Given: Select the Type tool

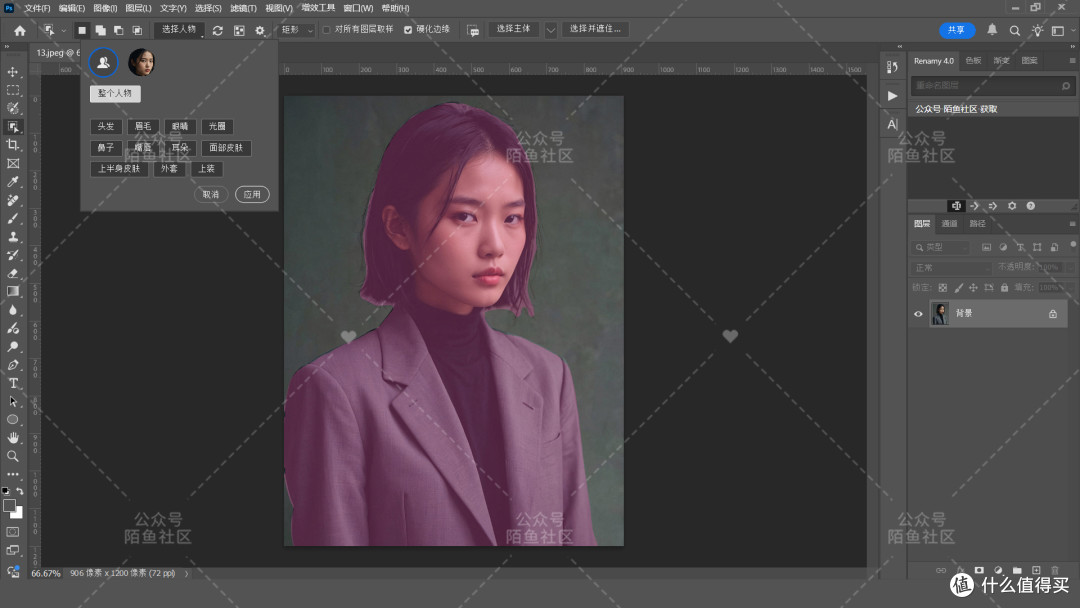Looking at the screenshot, I should pos(12,383).
